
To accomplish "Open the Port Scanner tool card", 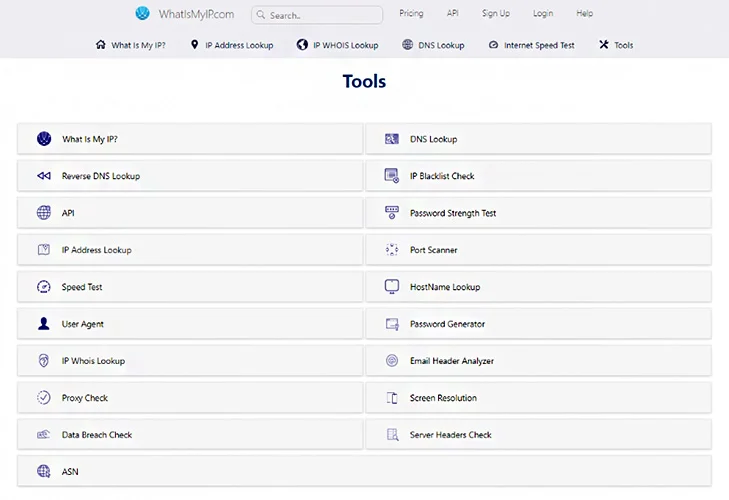I will pos(538,250).
